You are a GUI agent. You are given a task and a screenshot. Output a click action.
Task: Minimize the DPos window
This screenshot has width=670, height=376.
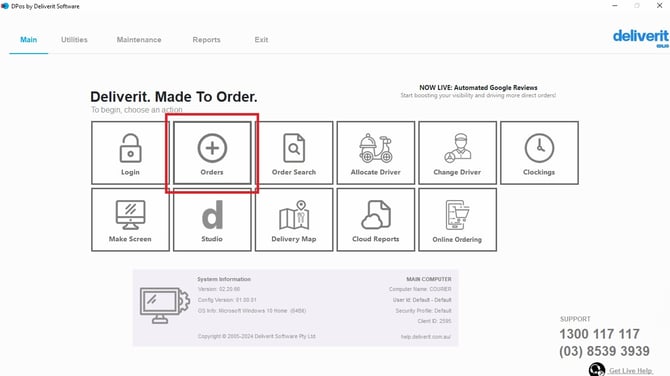[615, 6]
